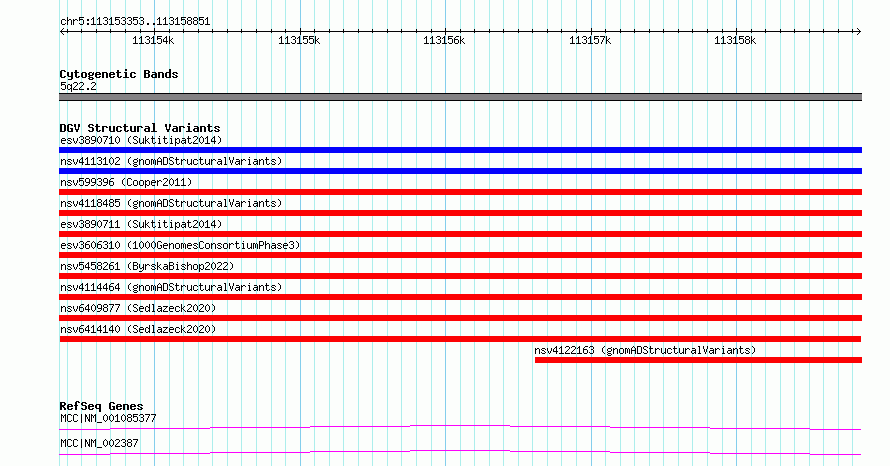The image size is (890, 466).
Task: Click the 5q22.2 cytogenetic band label
Action: coord(78,86)
